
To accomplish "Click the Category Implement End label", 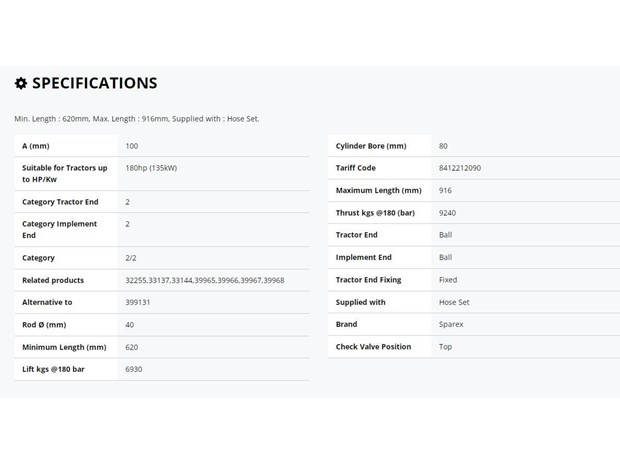I will coord(59,229).
